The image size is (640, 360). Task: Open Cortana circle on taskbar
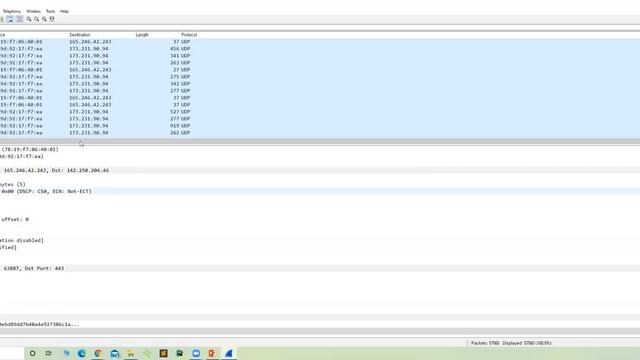[32, 353]
